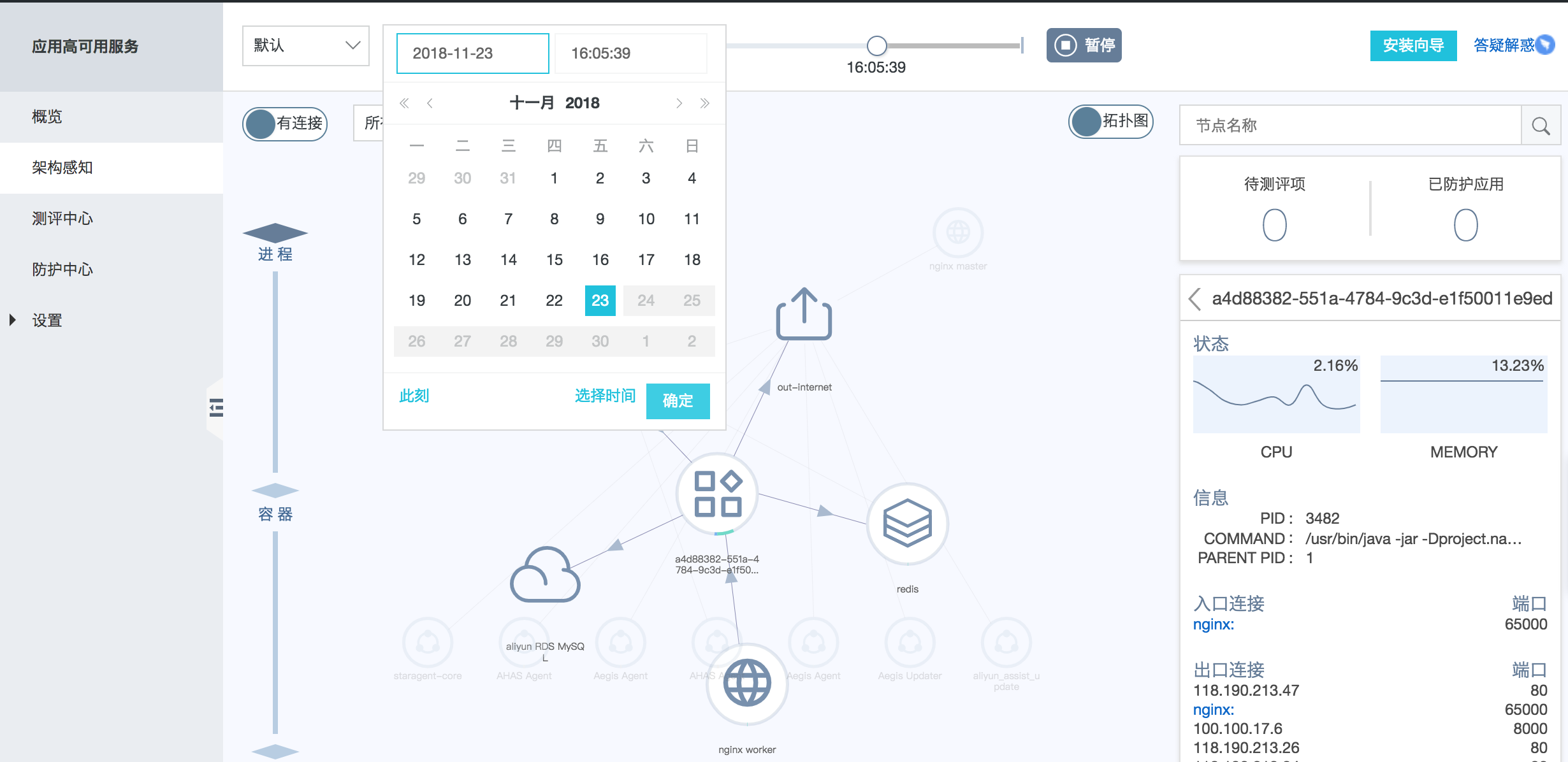Toggle the 有连接 switch

285,124
